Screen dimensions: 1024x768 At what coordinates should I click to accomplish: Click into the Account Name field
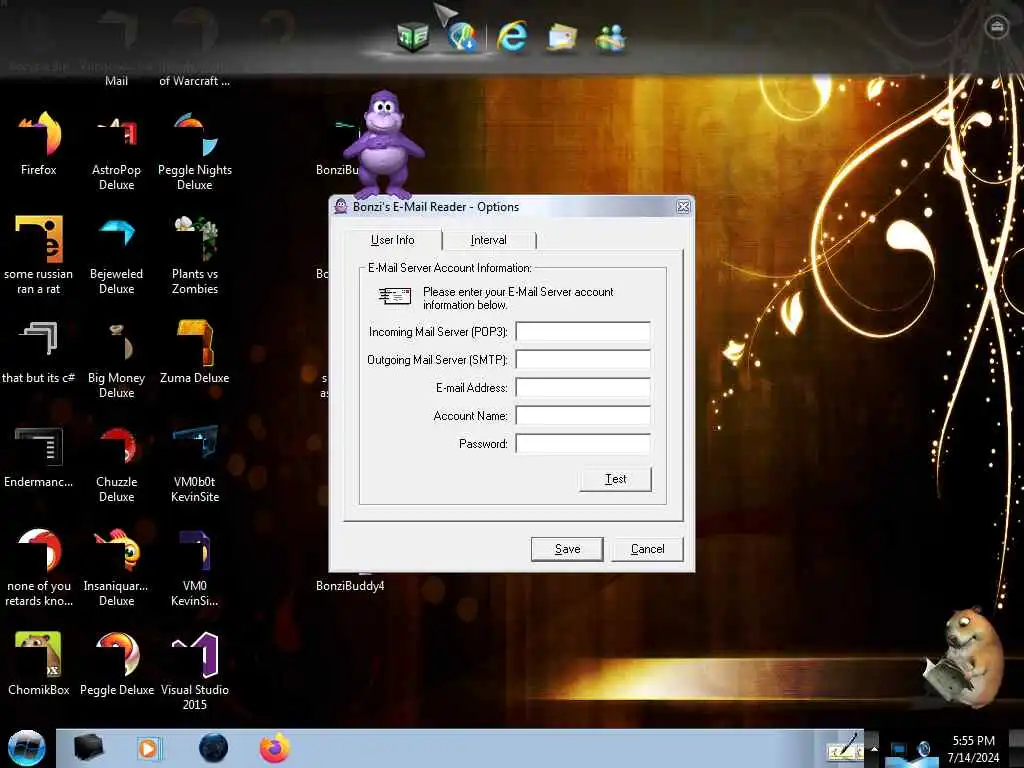(x=583, y=416)
